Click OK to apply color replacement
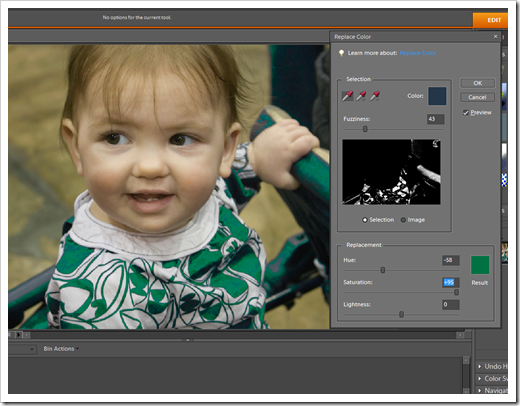Viewport: 520px width, 406px height. pos(477,83)
